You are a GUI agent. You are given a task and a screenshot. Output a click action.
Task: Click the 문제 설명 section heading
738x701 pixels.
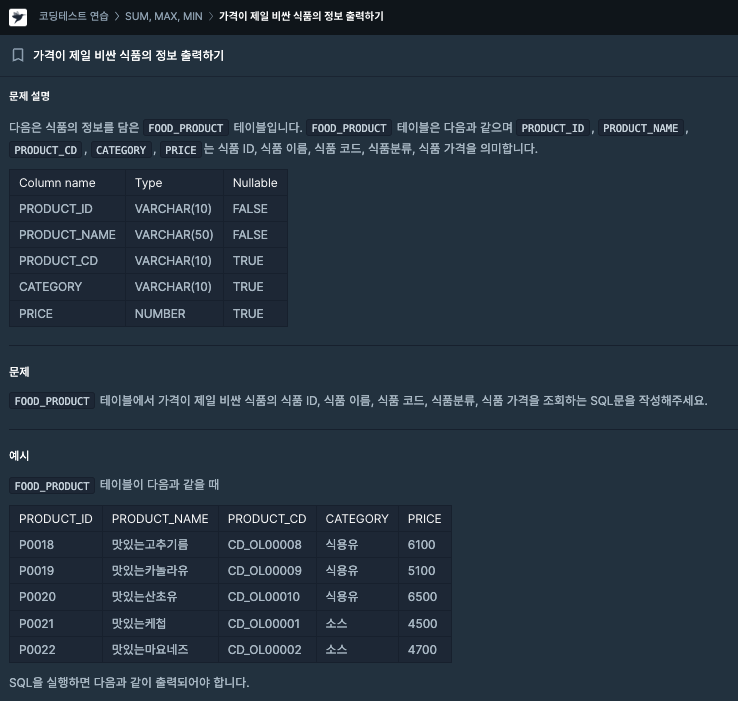(x=29, y=96)
